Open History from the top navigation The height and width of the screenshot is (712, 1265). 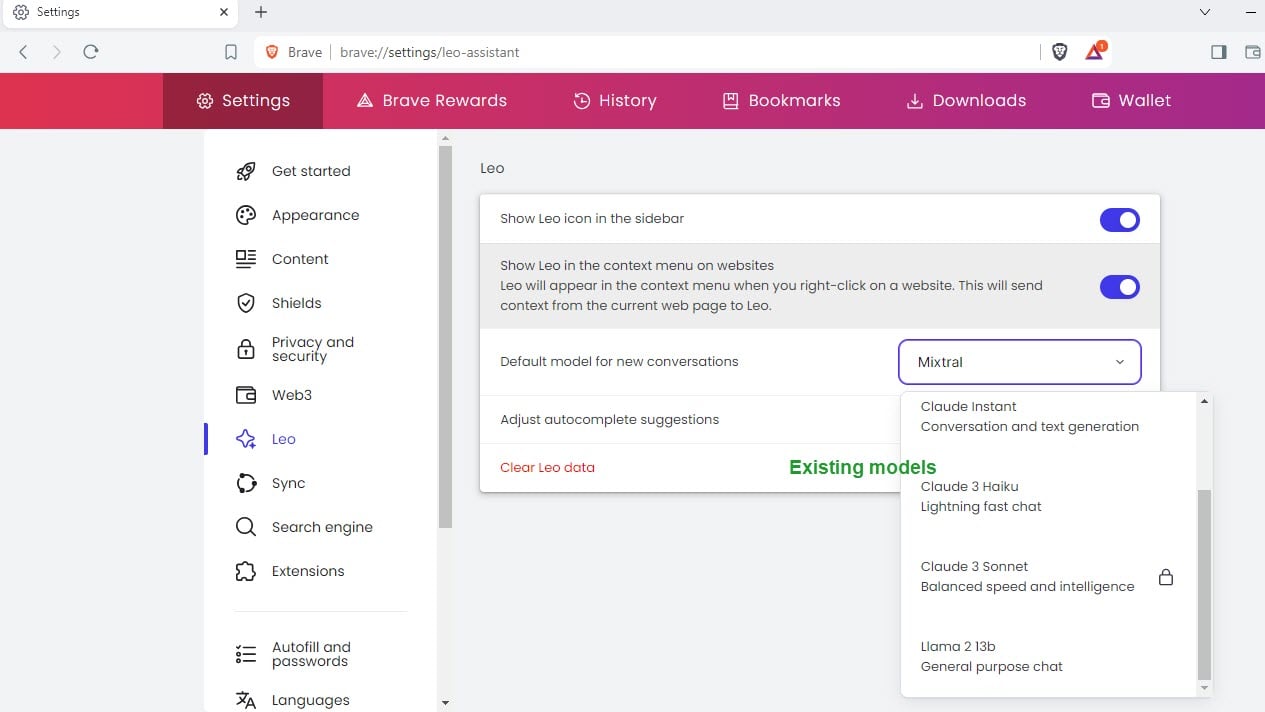615,101
